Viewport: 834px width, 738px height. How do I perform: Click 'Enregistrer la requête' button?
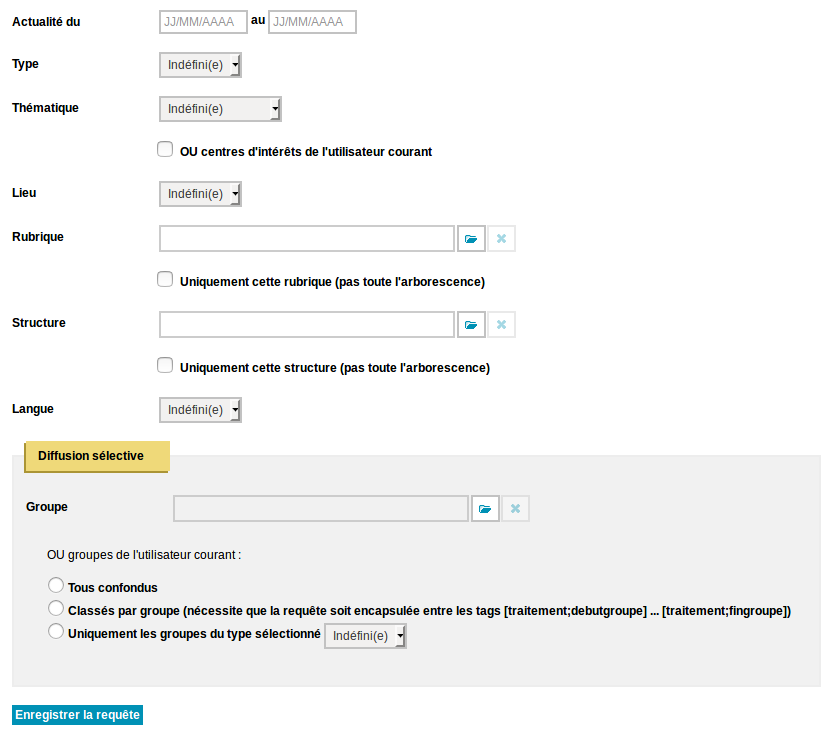coord(78,715)
